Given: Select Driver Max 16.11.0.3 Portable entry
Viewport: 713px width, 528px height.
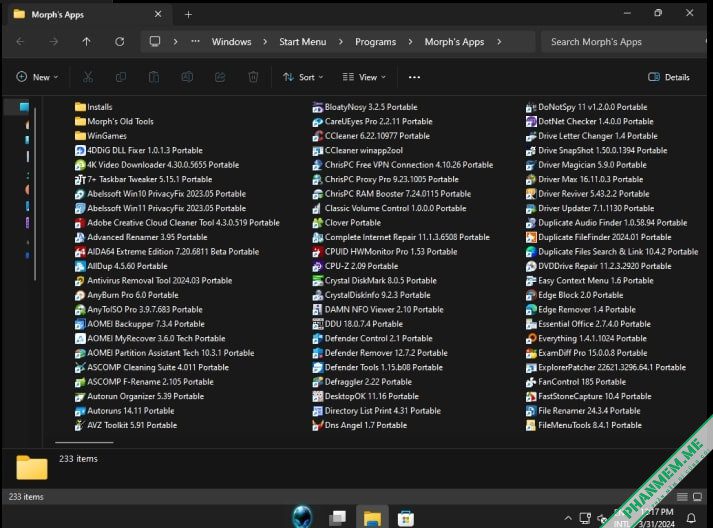Looking at the screenshot, I should pos(584,179).
